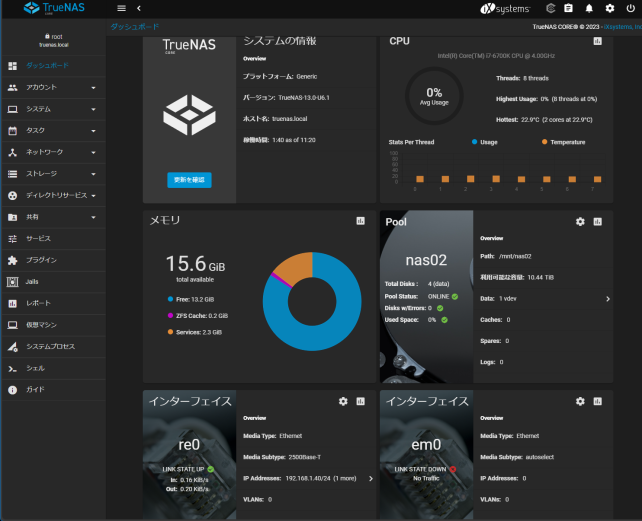The width and height of the screenshot is (642, 521).
Task: Expand the アカウント sidebar menu
Action: point(53,87)
